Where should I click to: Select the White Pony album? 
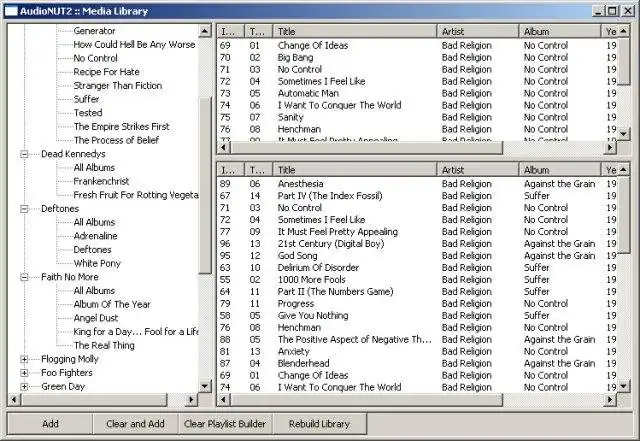(x=97, y=263)
